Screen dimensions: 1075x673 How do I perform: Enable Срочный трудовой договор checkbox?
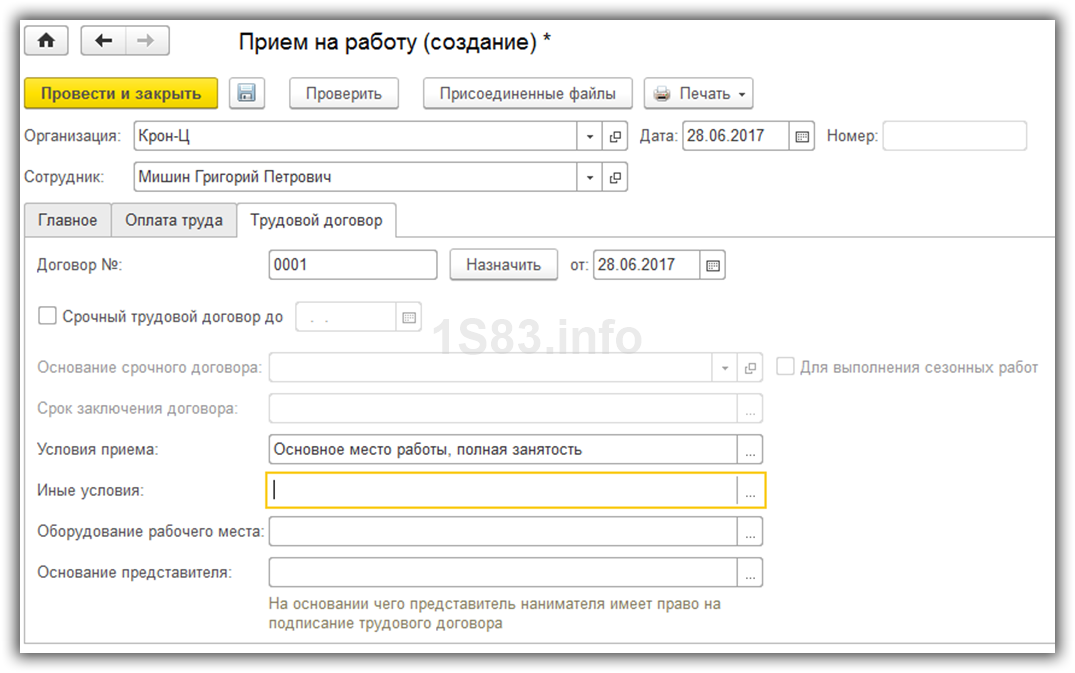click(x=47, y=316)
